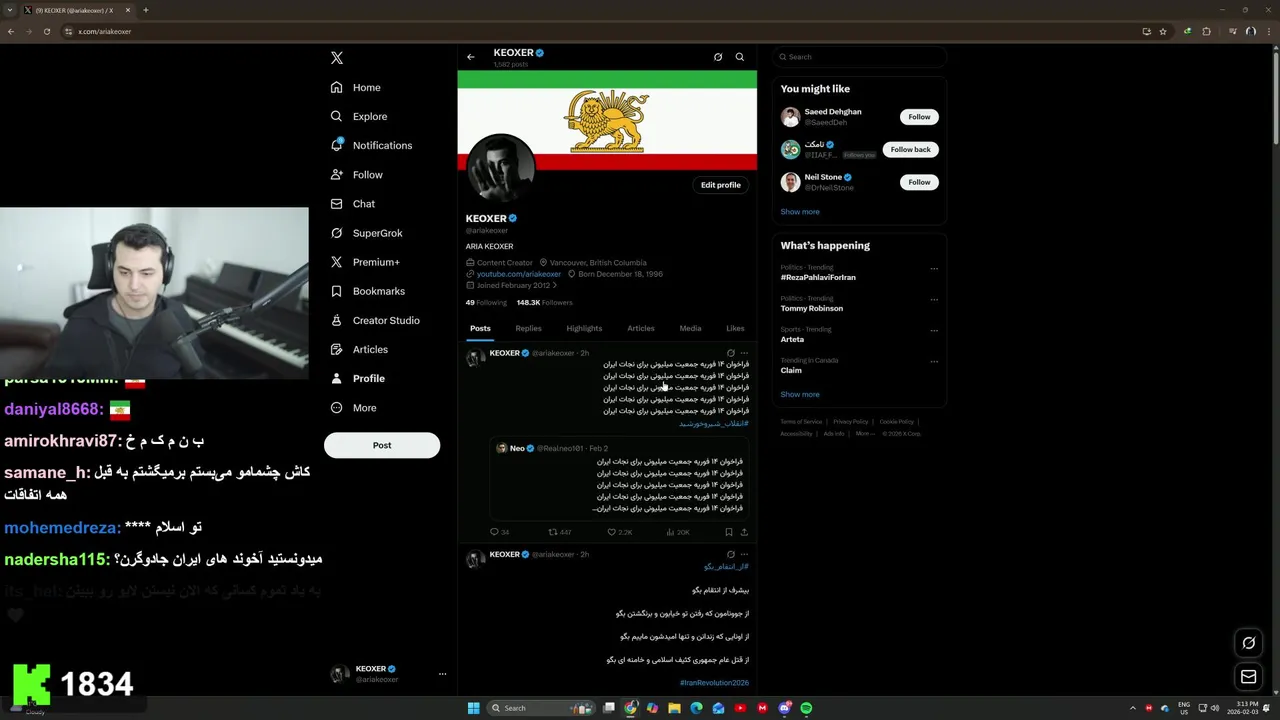Open the floating Messages envelope button

tap(1249, 678)
